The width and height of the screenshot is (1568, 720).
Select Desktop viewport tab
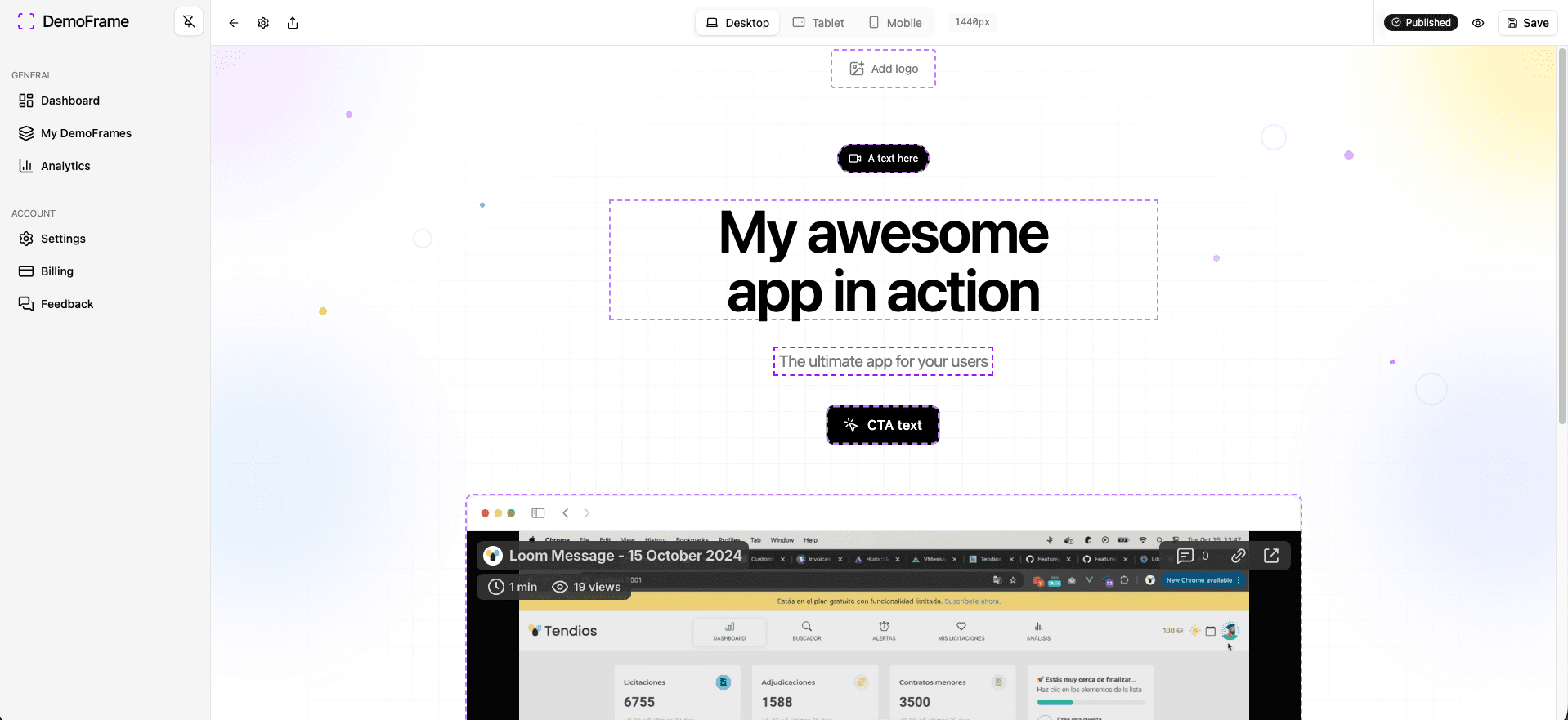(x=737, y=23)
